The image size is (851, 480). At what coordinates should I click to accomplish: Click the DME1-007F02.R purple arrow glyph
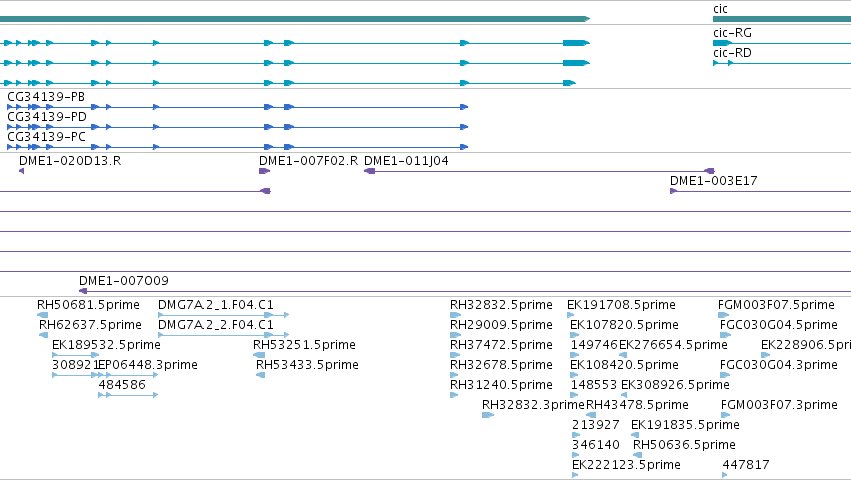pyautogui.click(x=264, y=171)
